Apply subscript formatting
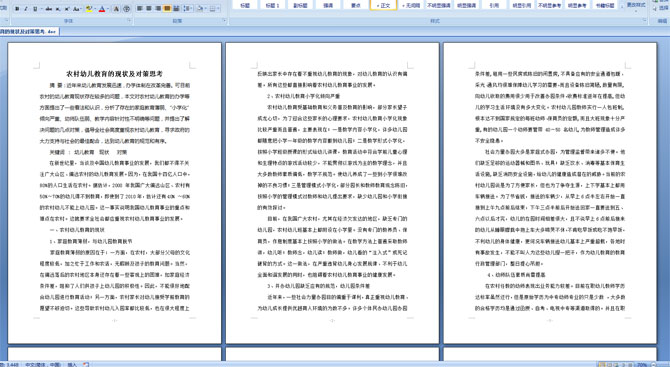Viewport: 670px width, 367px height. pos(58,9)
